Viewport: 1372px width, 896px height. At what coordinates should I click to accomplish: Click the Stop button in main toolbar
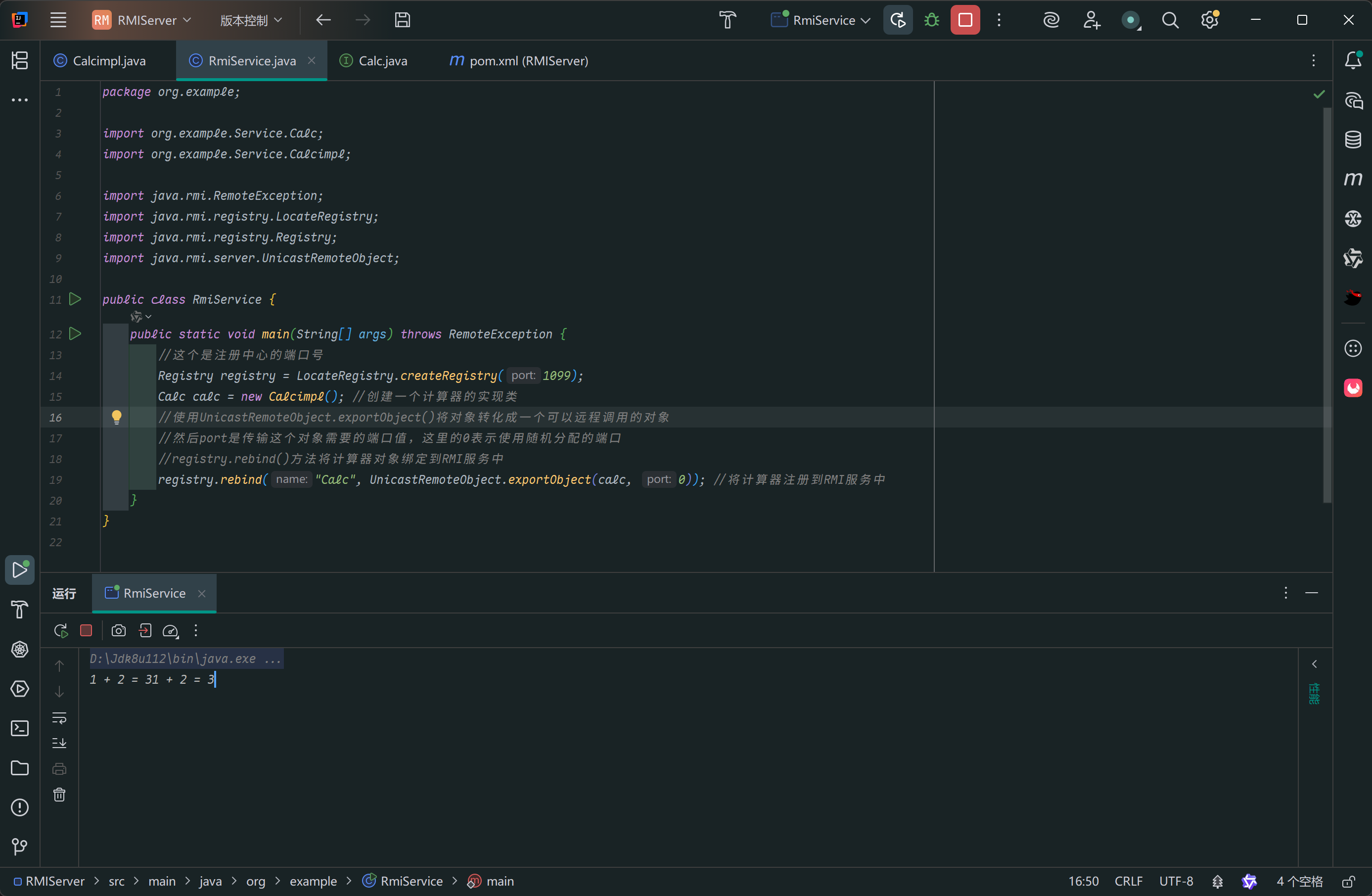click(965, 20)
